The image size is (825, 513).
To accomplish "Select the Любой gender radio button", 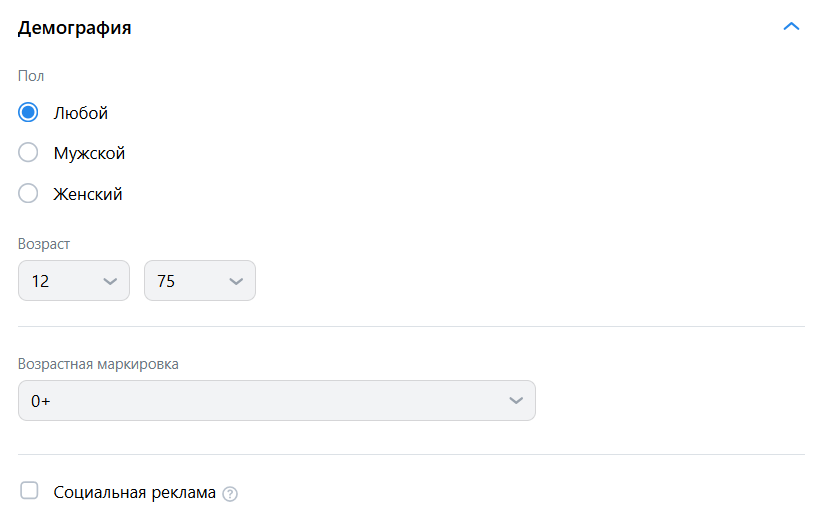I will (28, 113).
